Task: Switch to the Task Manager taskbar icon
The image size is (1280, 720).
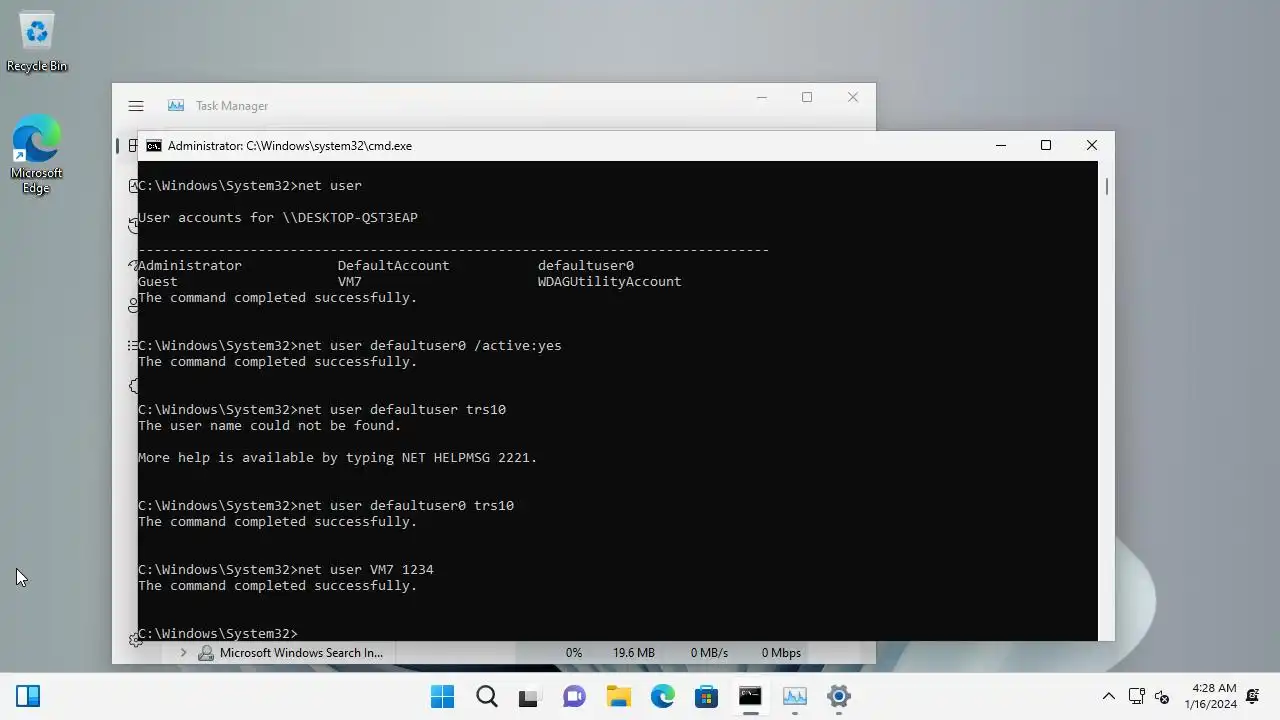Action: click(x=795, y=696)
